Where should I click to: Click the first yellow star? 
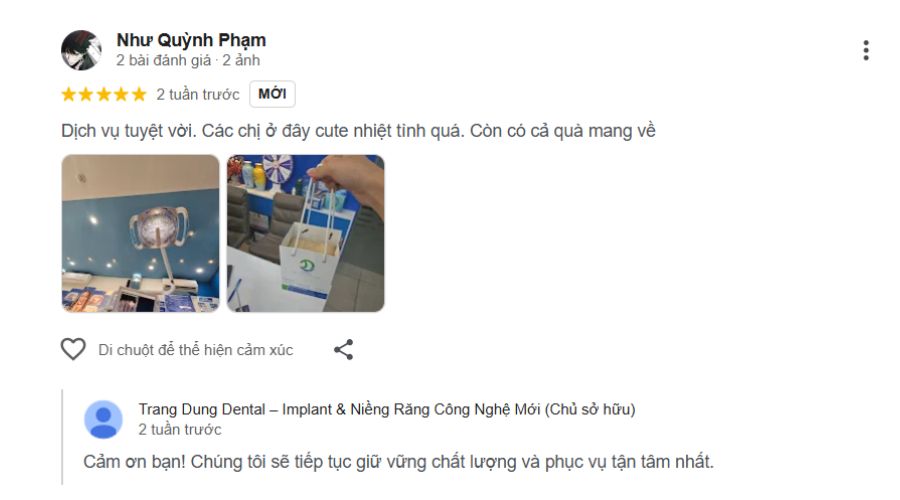(x=69, y=94)
